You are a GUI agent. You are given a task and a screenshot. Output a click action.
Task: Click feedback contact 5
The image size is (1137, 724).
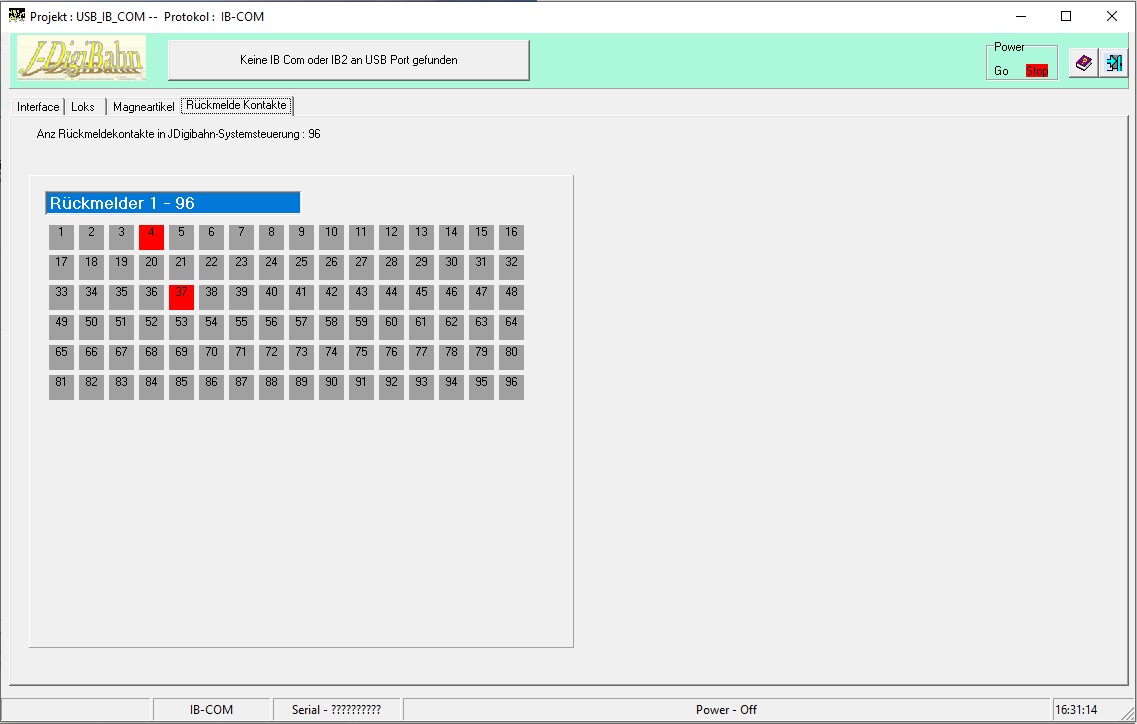click(181, 237)
